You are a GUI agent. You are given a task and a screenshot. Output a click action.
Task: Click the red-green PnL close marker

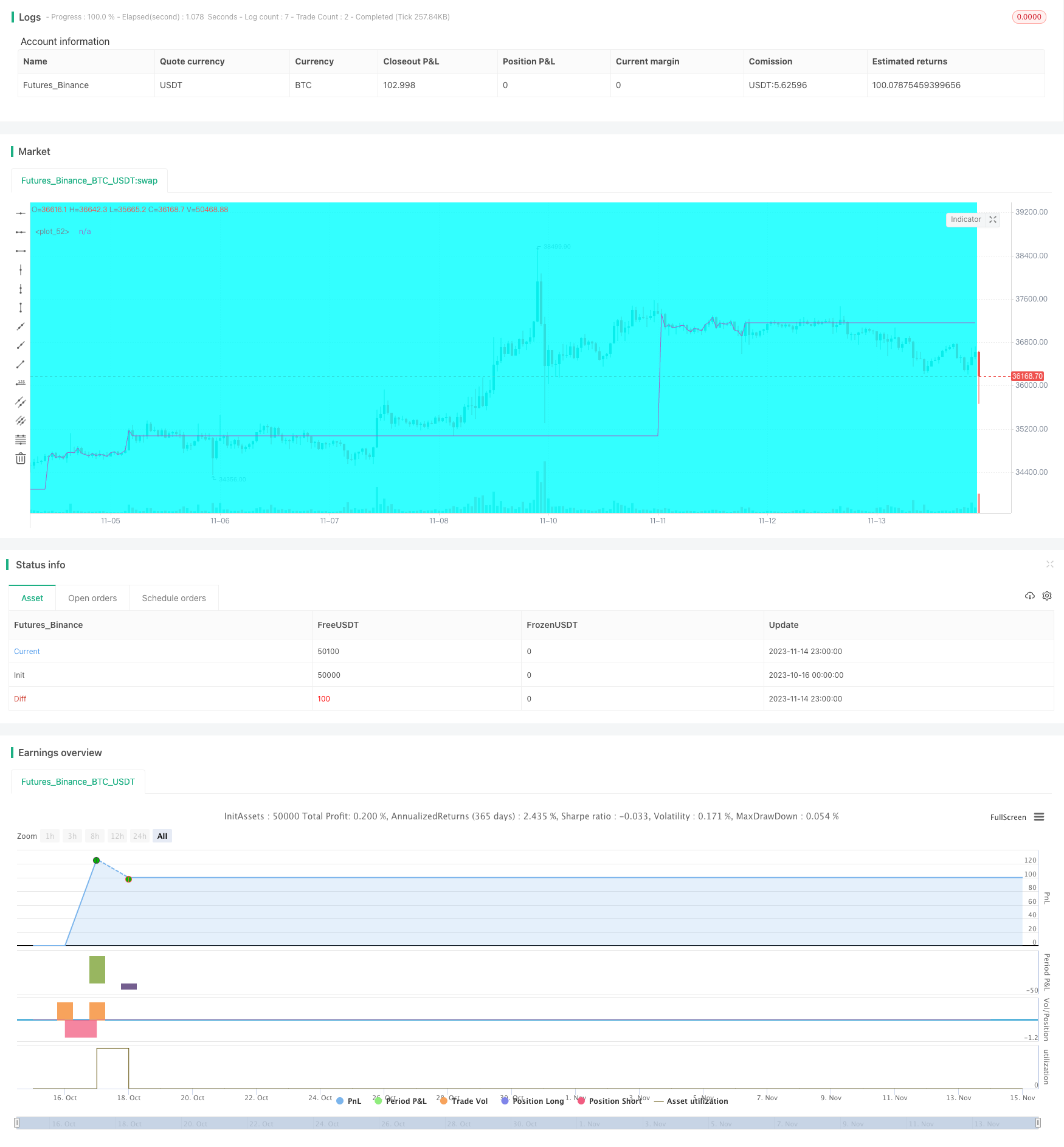tap(128, 879)
